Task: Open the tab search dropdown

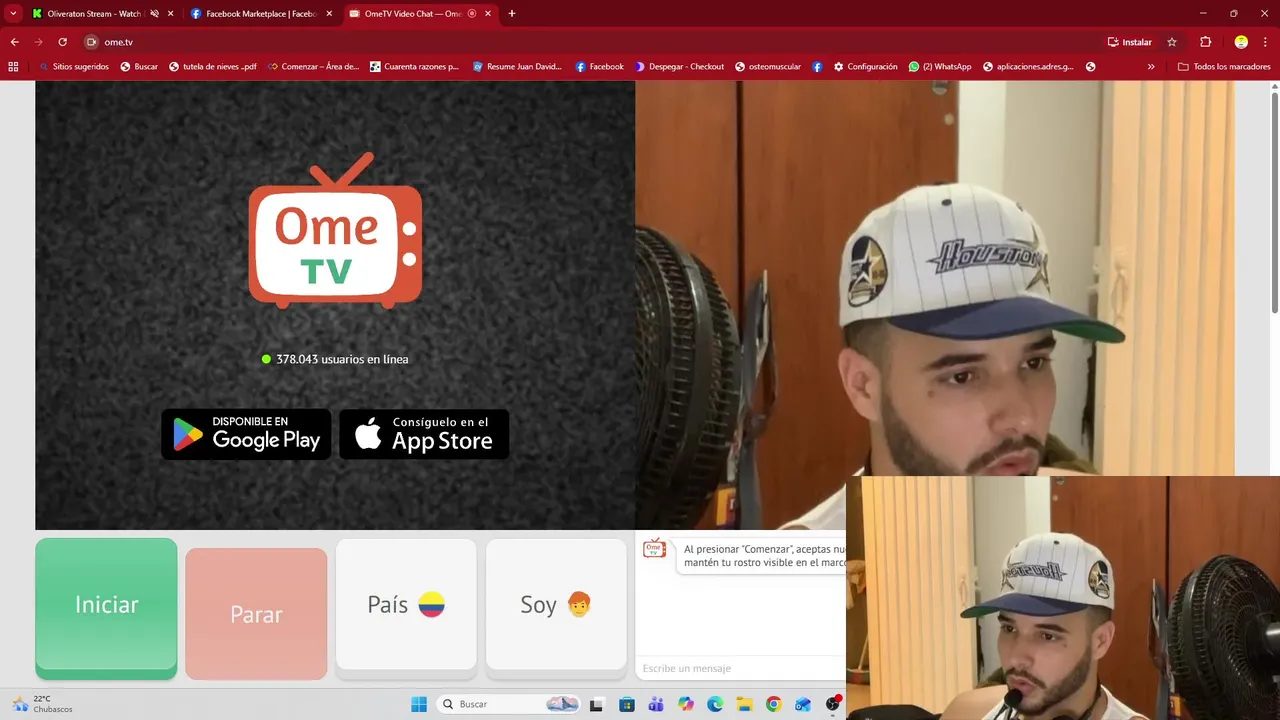Action: click(x=13, y=14)
